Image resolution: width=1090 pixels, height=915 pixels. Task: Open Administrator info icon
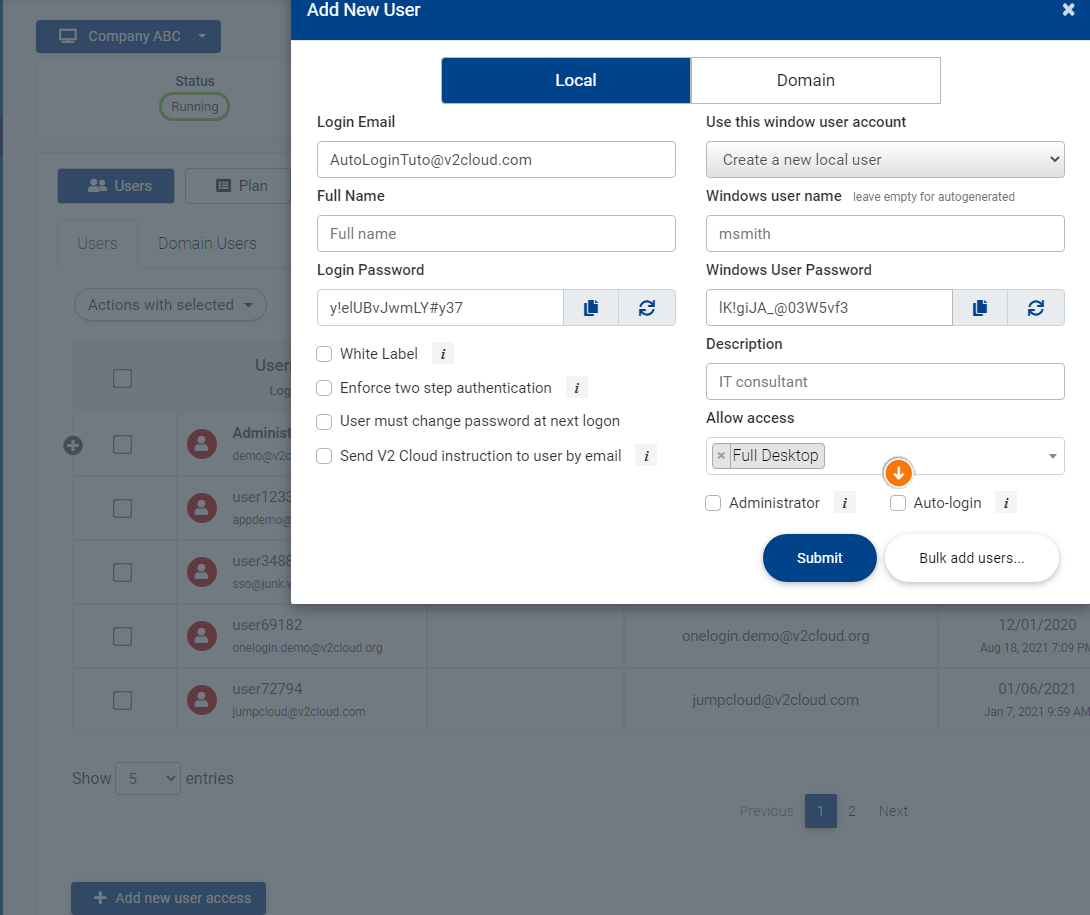pyautogui.click(x=844, y=502)
